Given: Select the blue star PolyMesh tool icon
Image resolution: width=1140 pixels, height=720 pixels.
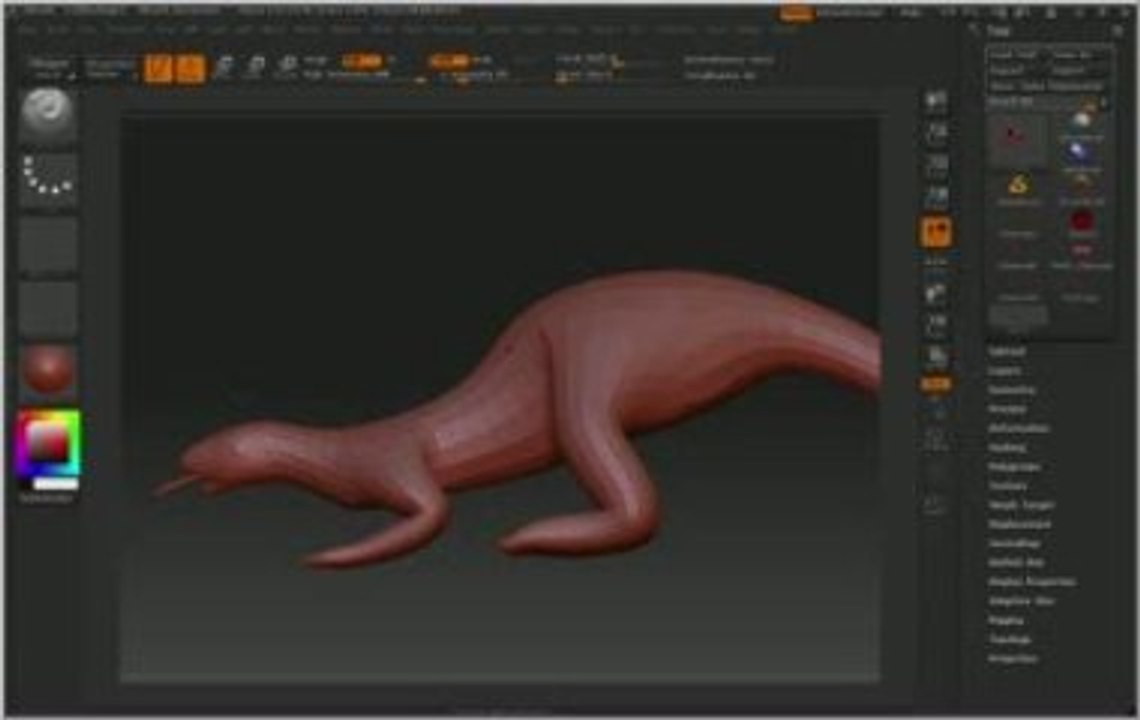Looking at the screenshot, I should pos(1081,155).
